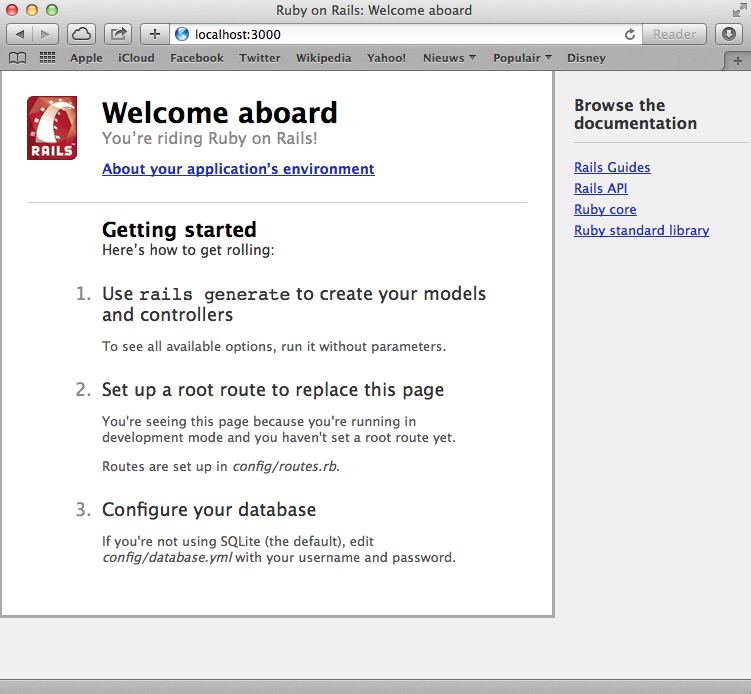This screenshot has height=694, width=751.
Task: Open the bookmarks book icon
Action: pos(18,58)
